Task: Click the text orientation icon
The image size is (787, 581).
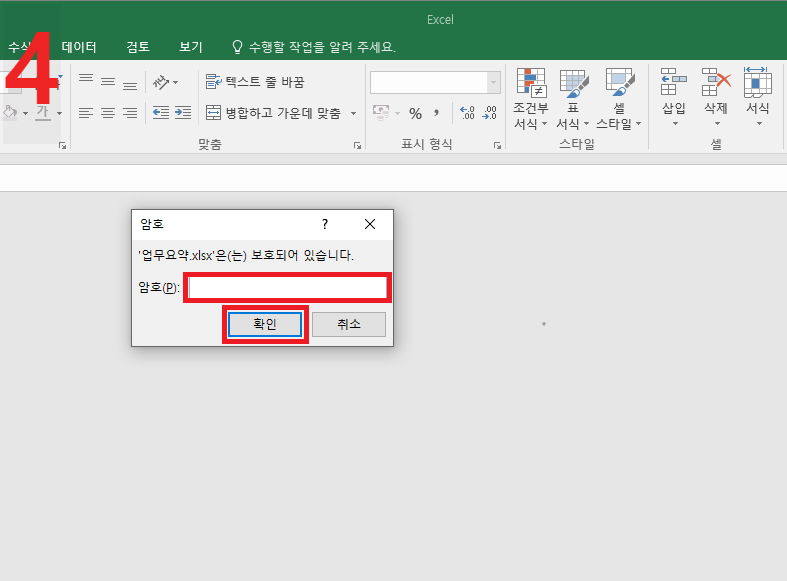Action: tap(161, 82)
